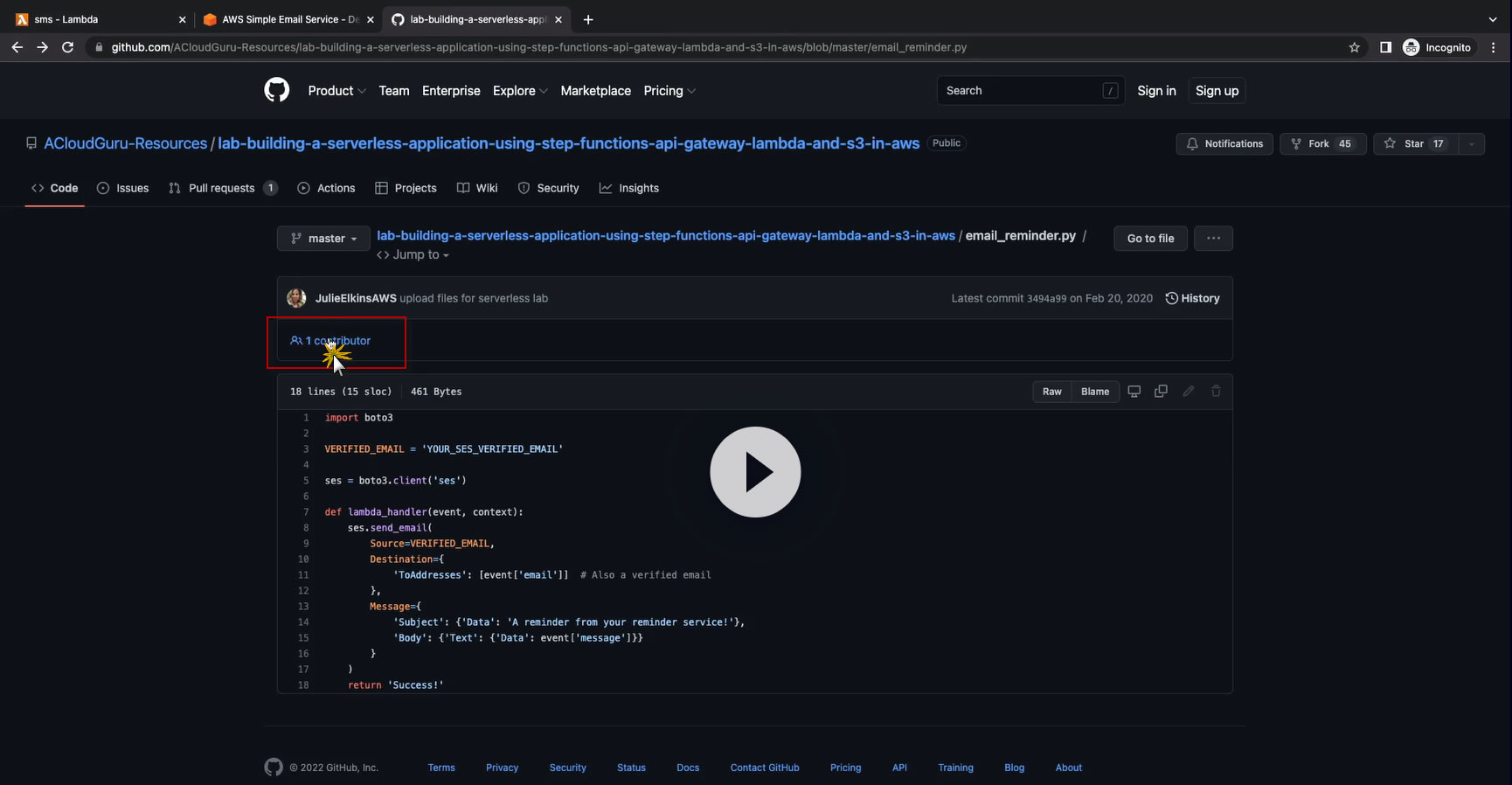Open Marketplace from the header
This screenshot has height=785, width=1512.
[x=596, y=91]
